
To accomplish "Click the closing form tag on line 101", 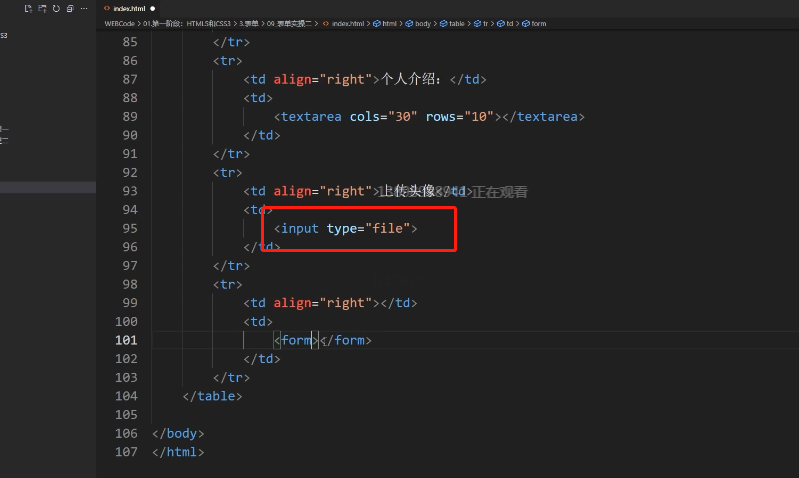I will [x=345, y=340].
